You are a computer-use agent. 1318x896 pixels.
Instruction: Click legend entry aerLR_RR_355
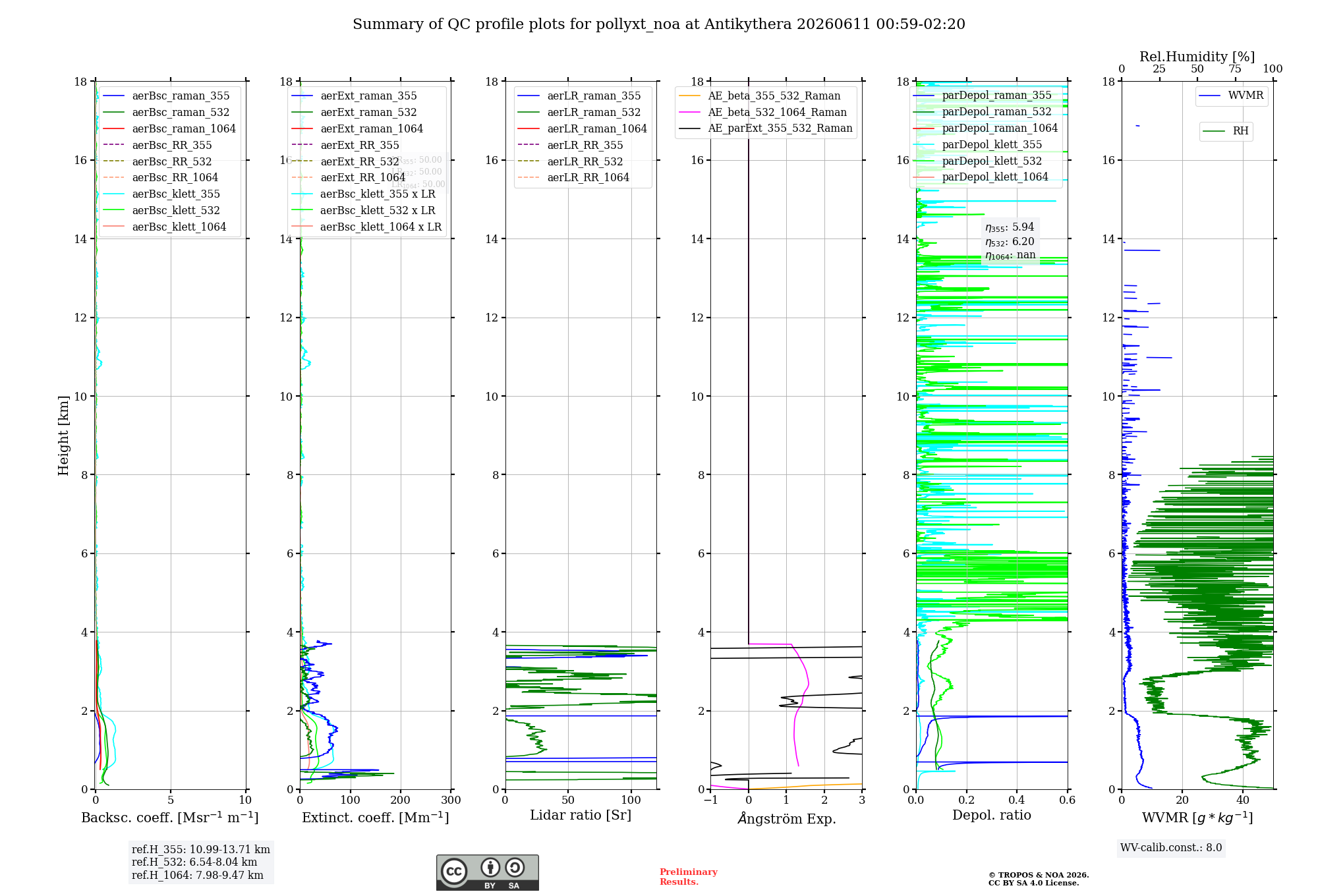coord(571,146)
